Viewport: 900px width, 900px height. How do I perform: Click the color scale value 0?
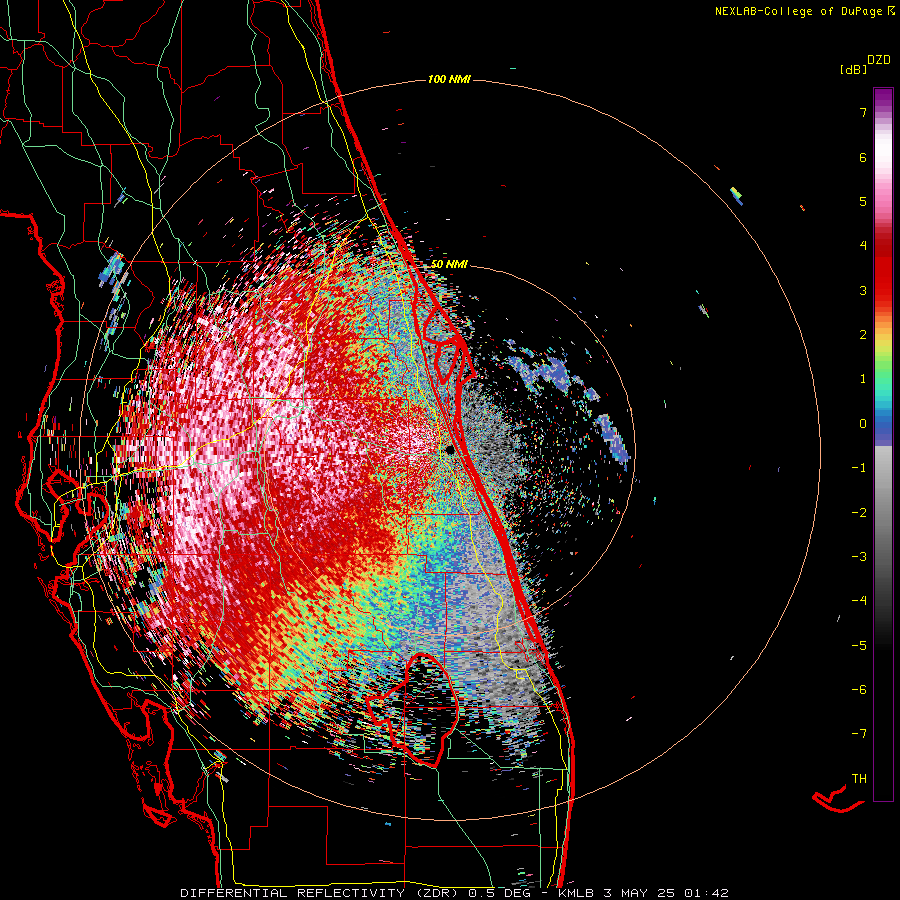863,424
